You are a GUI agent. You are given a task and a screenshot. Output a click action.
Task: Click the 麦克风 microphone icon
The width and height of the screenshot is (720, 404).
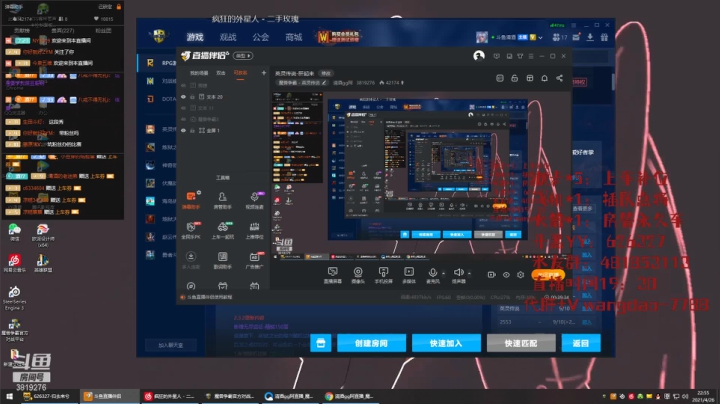click(433, 275)
